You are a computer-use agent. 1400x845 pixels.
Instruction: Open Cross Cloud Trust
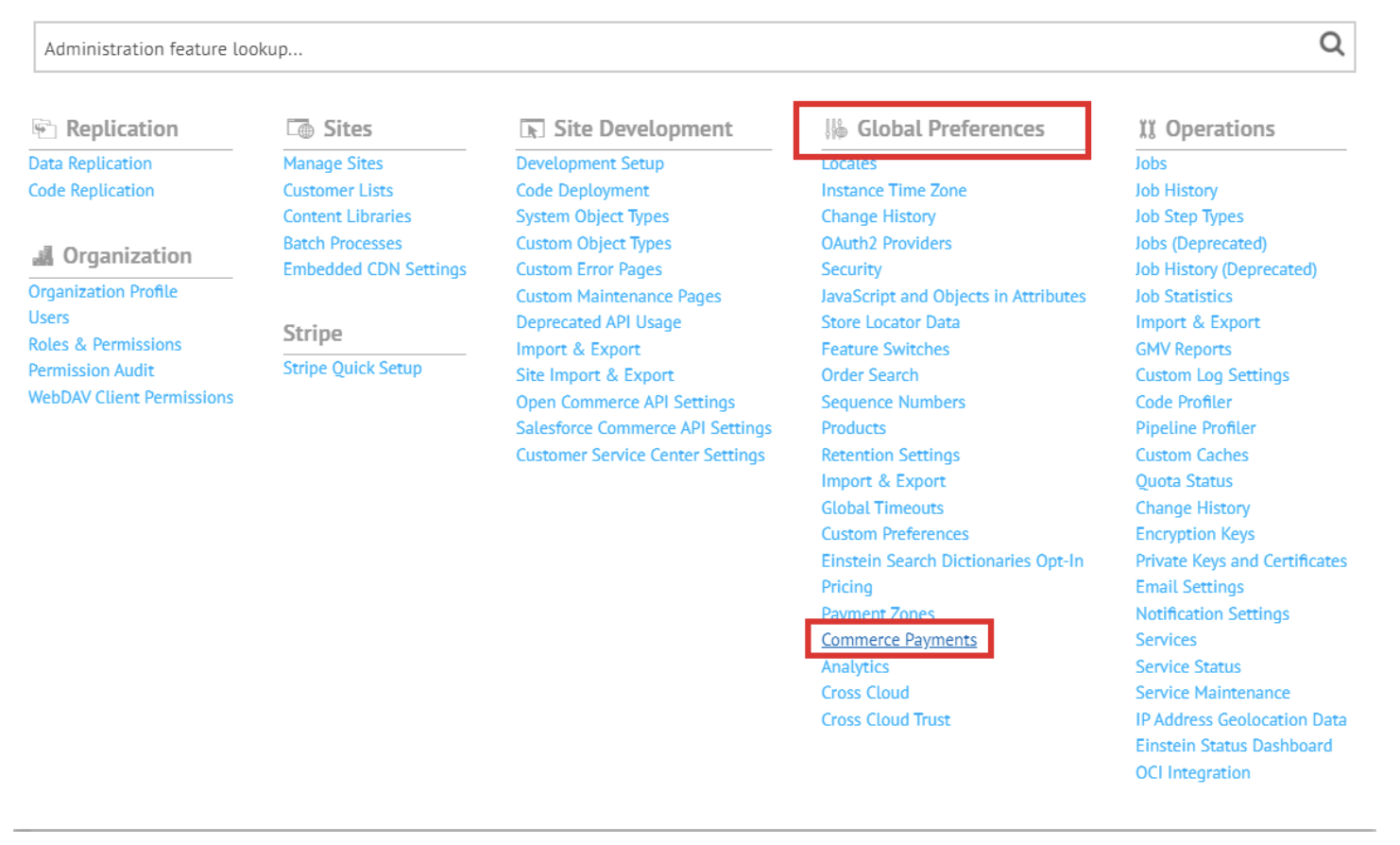click(885, 719)
